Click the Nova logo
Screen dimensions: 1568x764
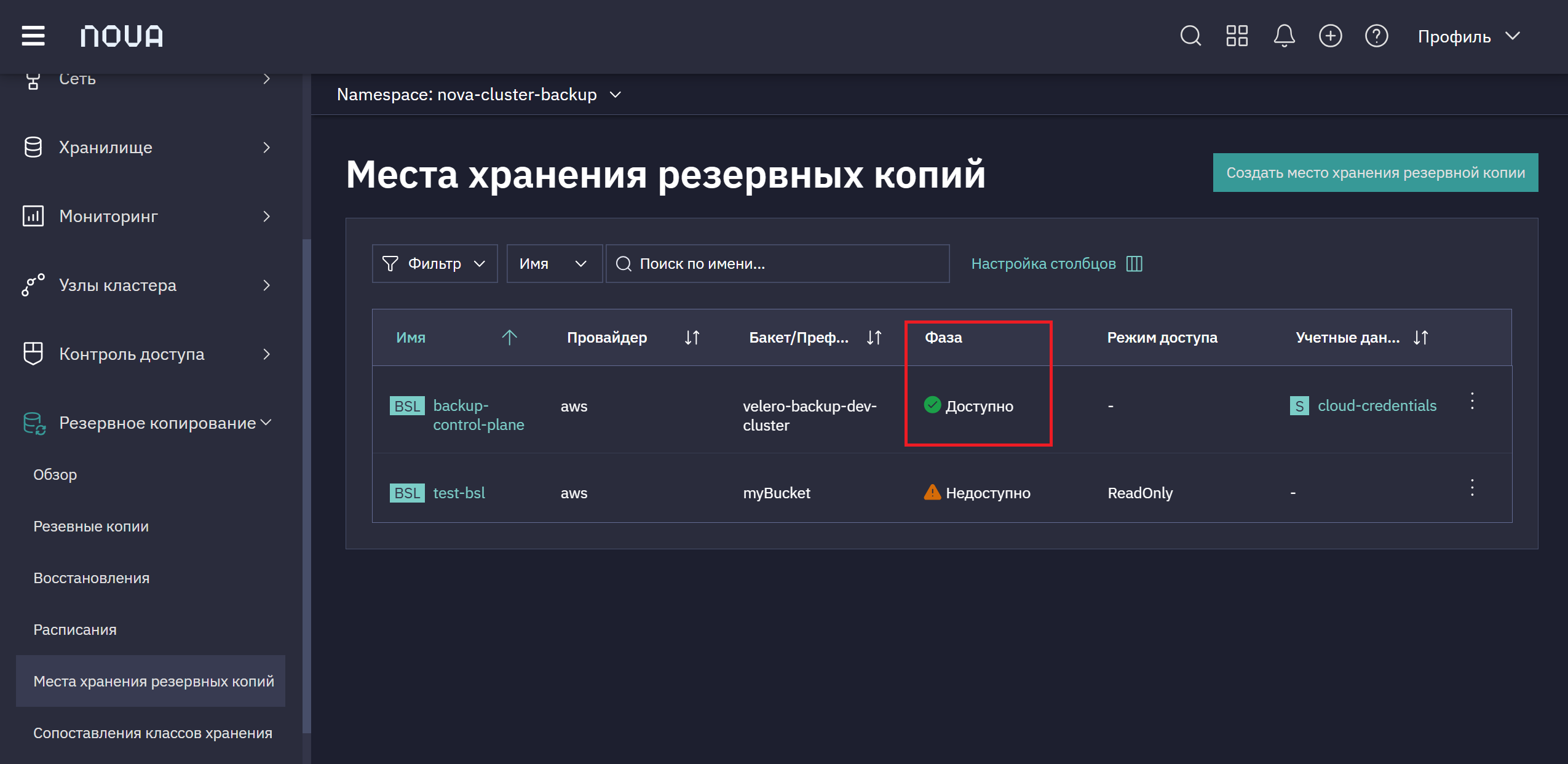click(x=122, y=36)
